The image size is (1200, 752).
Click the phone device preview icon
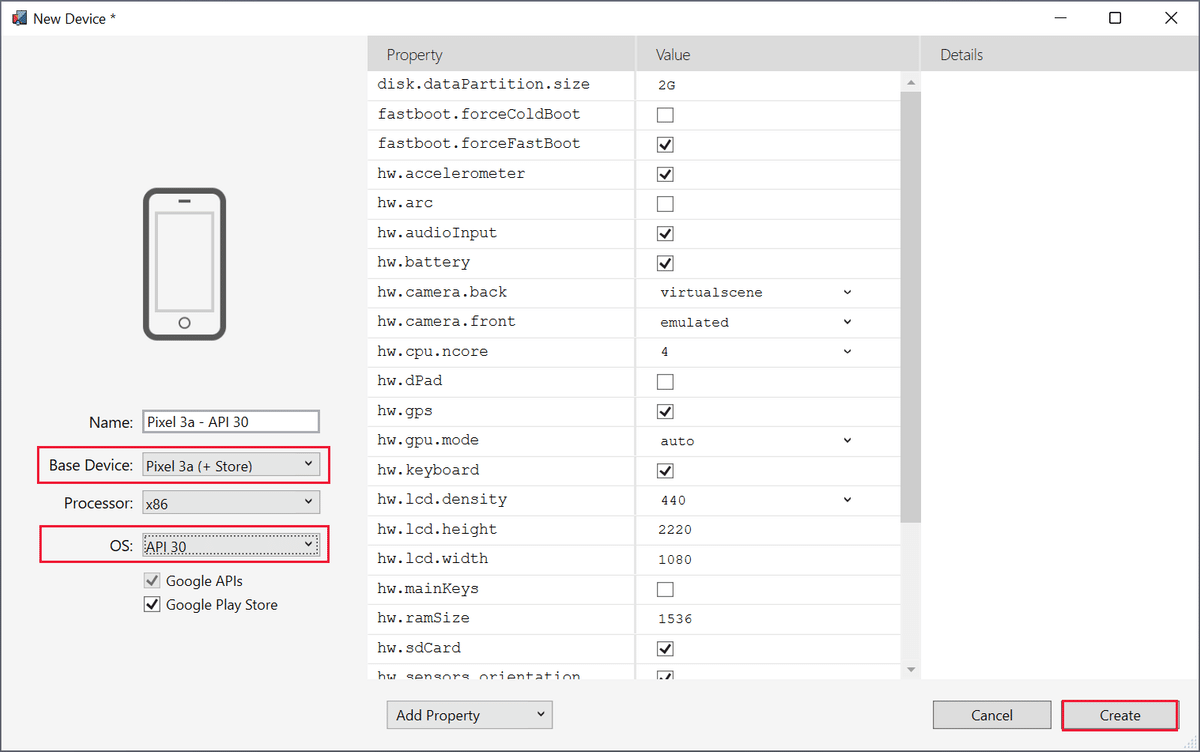[x=184, y=265]
